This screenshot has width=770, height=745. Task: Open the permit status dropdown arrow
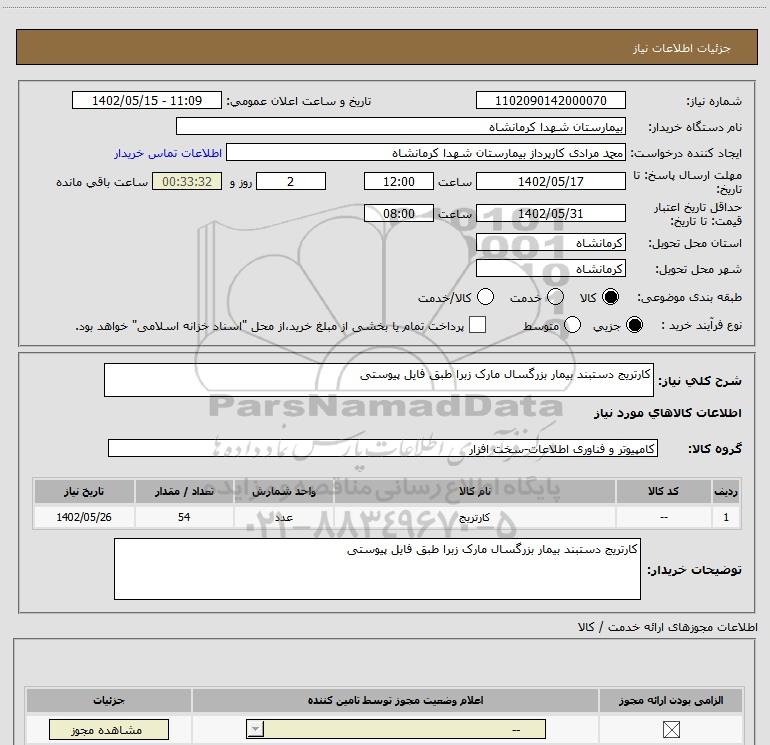(x=255, y=729)
